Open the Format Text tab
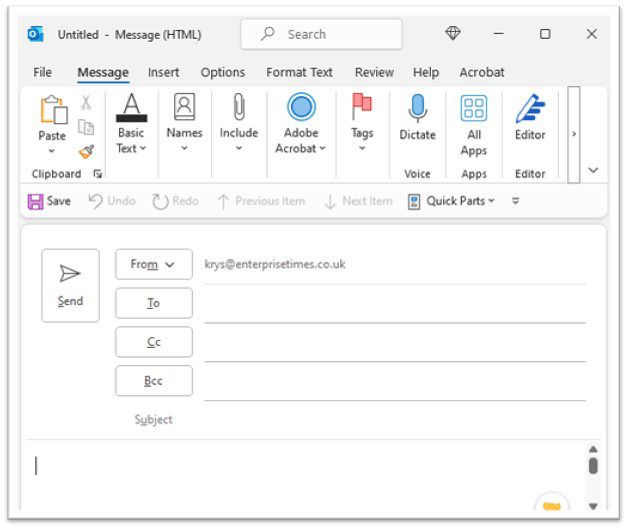This screenshot has height=529, width=628. point(299,72)
